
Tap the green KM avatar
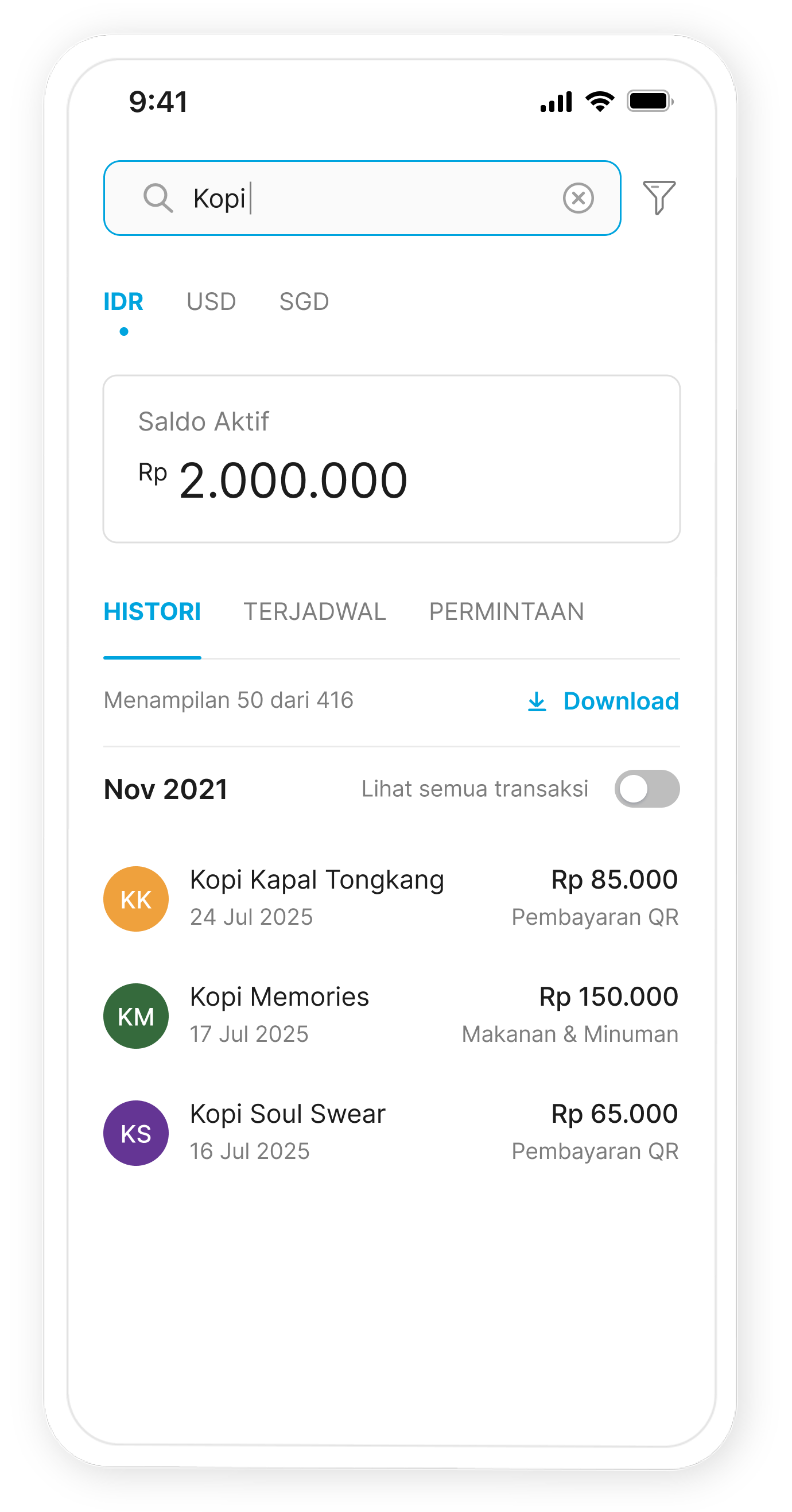click(x=136, y=1016)
